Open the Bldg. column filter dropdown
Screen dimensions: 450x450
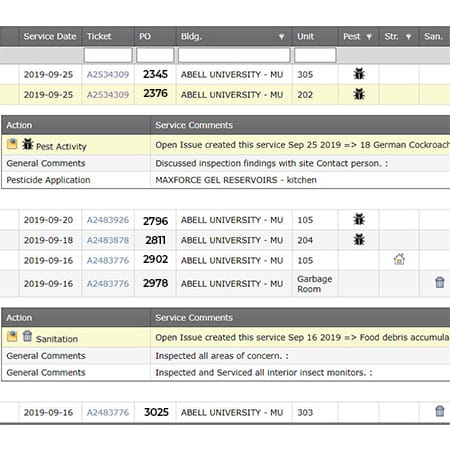point(282,37)
